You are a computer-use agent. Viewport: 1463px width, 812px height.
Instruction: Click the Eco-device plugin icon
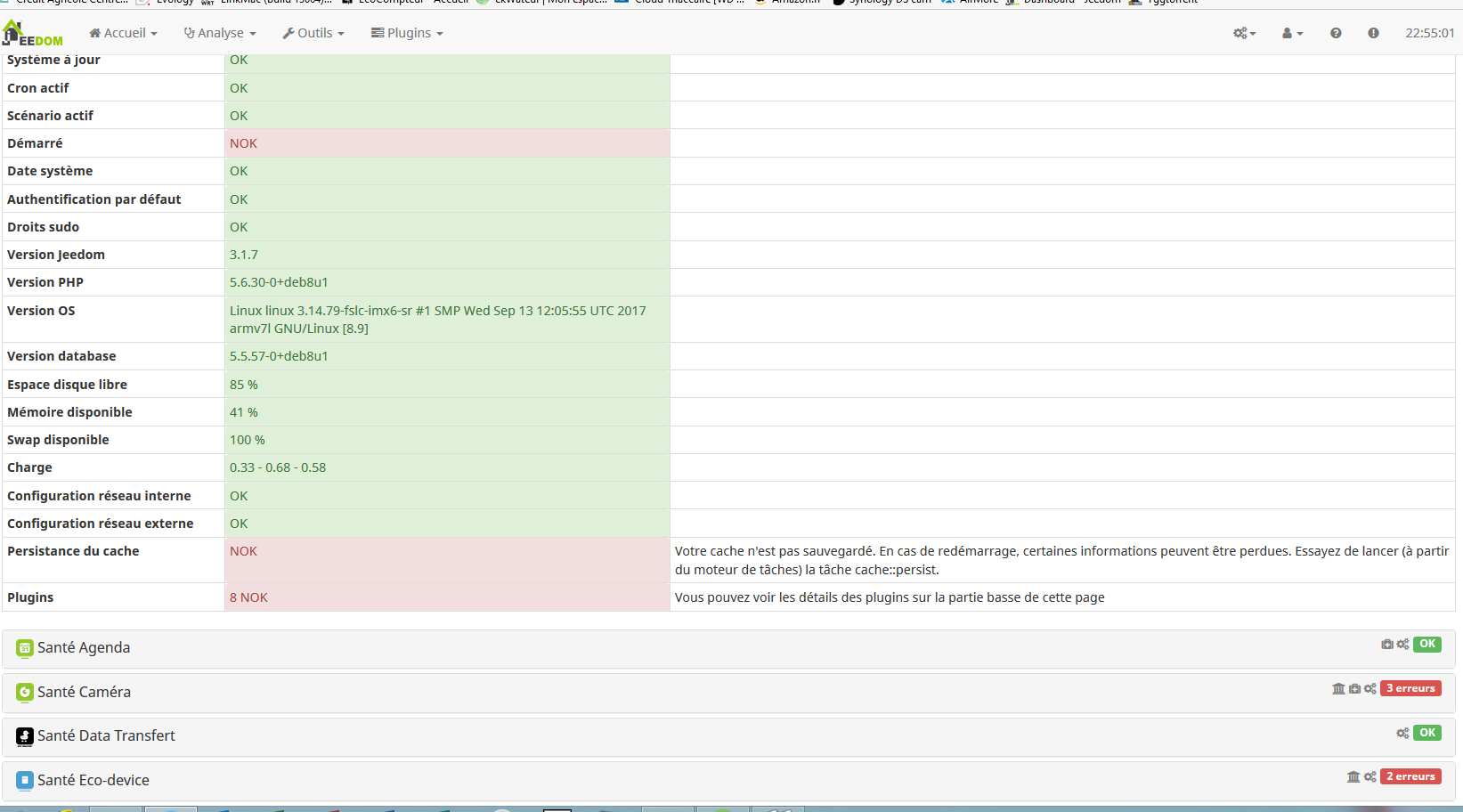pos(25,780)
